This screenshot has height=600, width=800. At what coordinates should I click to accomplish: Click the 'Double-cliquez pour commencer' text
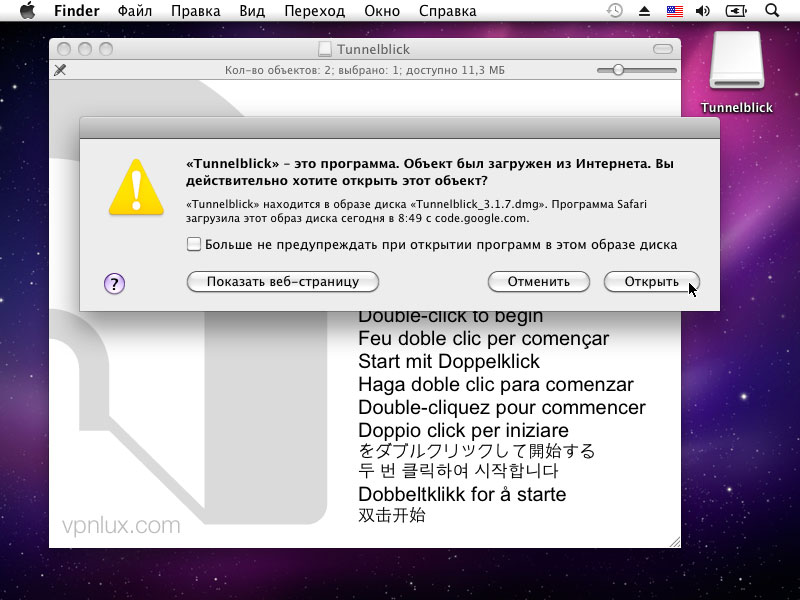point(502,407)
